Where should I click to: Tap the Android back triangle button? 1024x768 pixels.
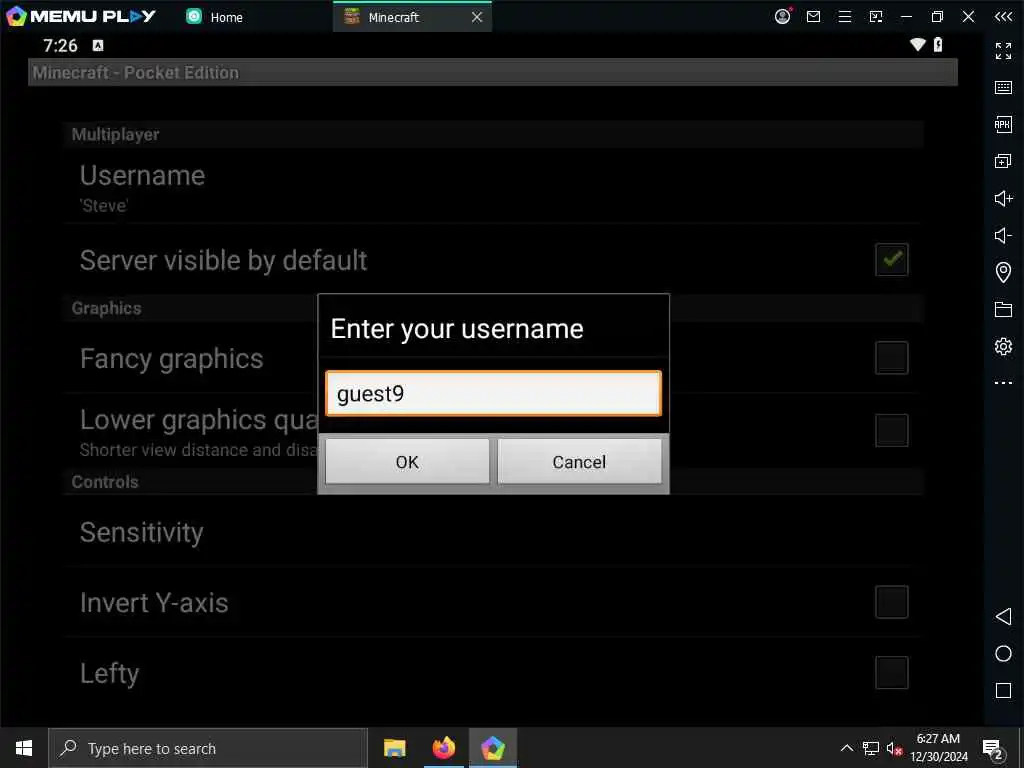pyautogui.click(x=1003, y=616)
